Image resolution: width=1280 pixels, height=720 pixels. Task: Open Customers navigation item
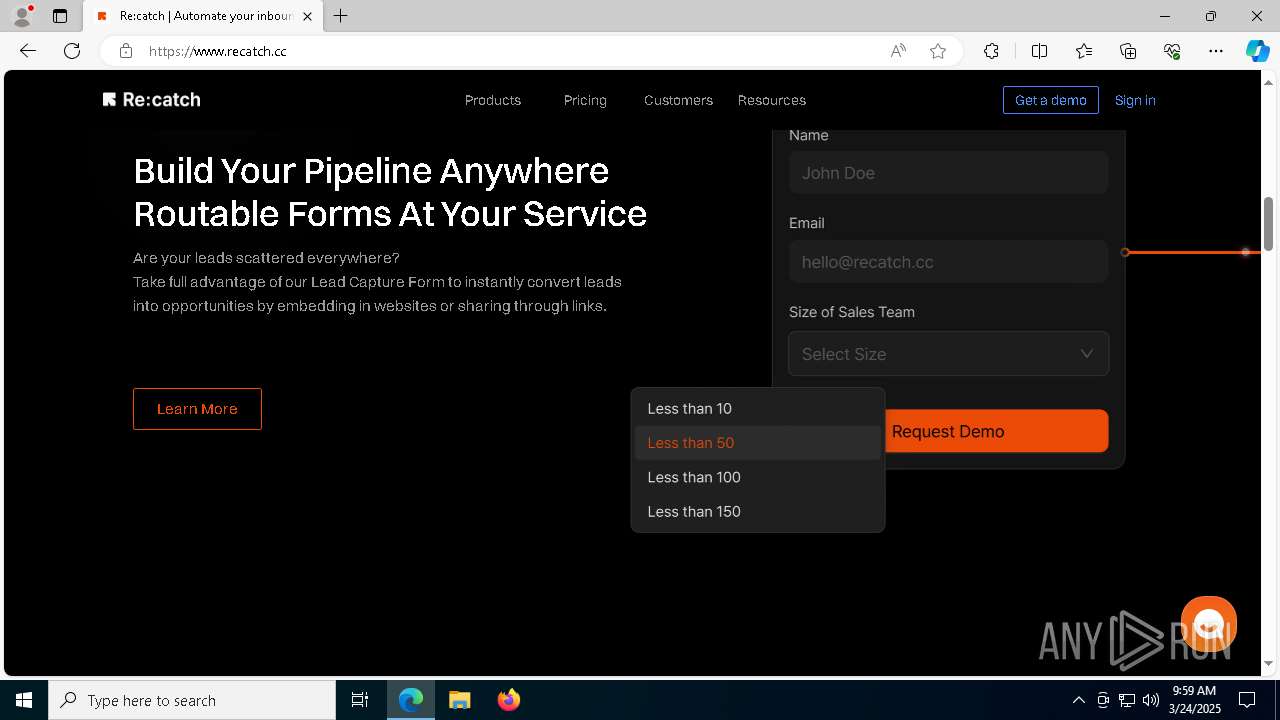678,100
